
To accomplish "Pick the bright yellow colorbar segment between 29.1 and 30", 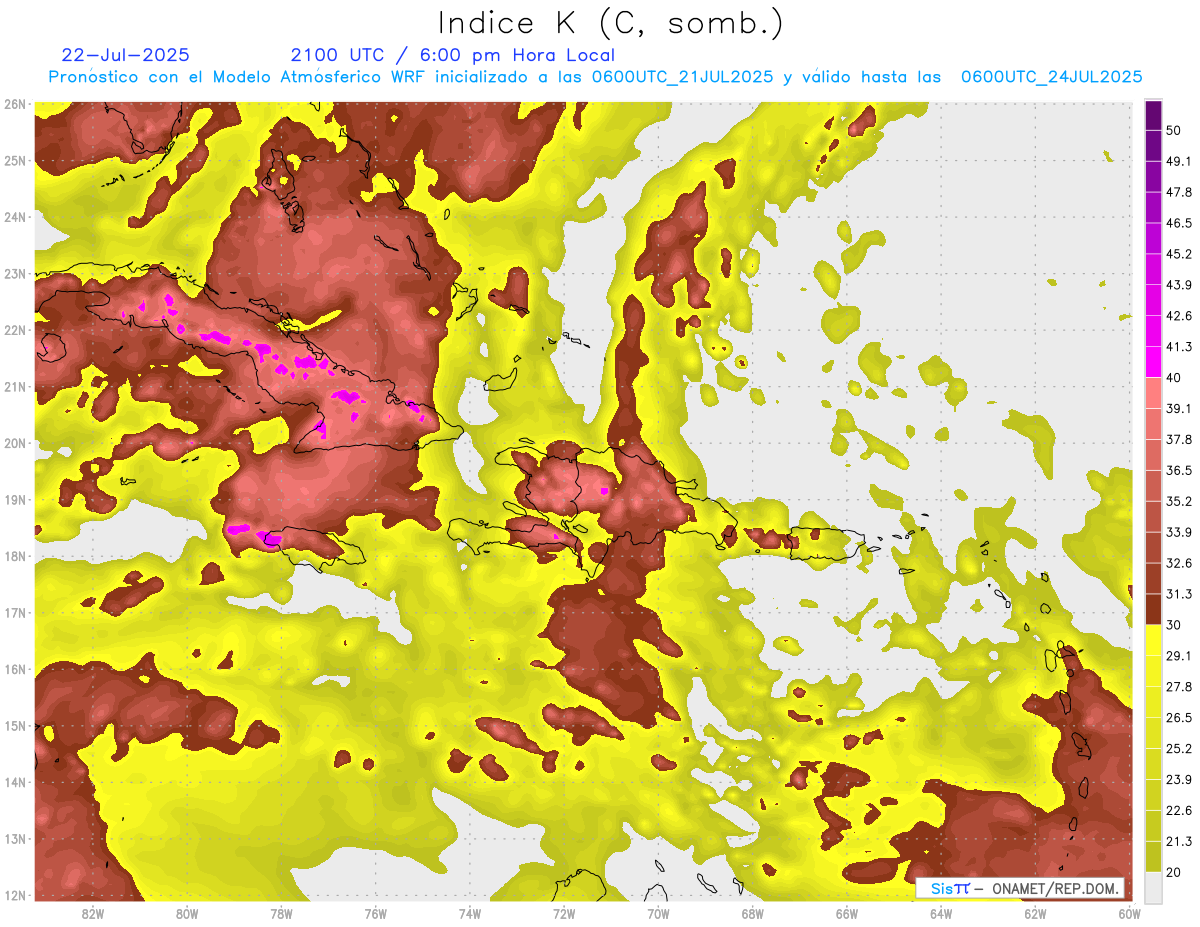I will pyautogui.click(x=1153, y=640).
